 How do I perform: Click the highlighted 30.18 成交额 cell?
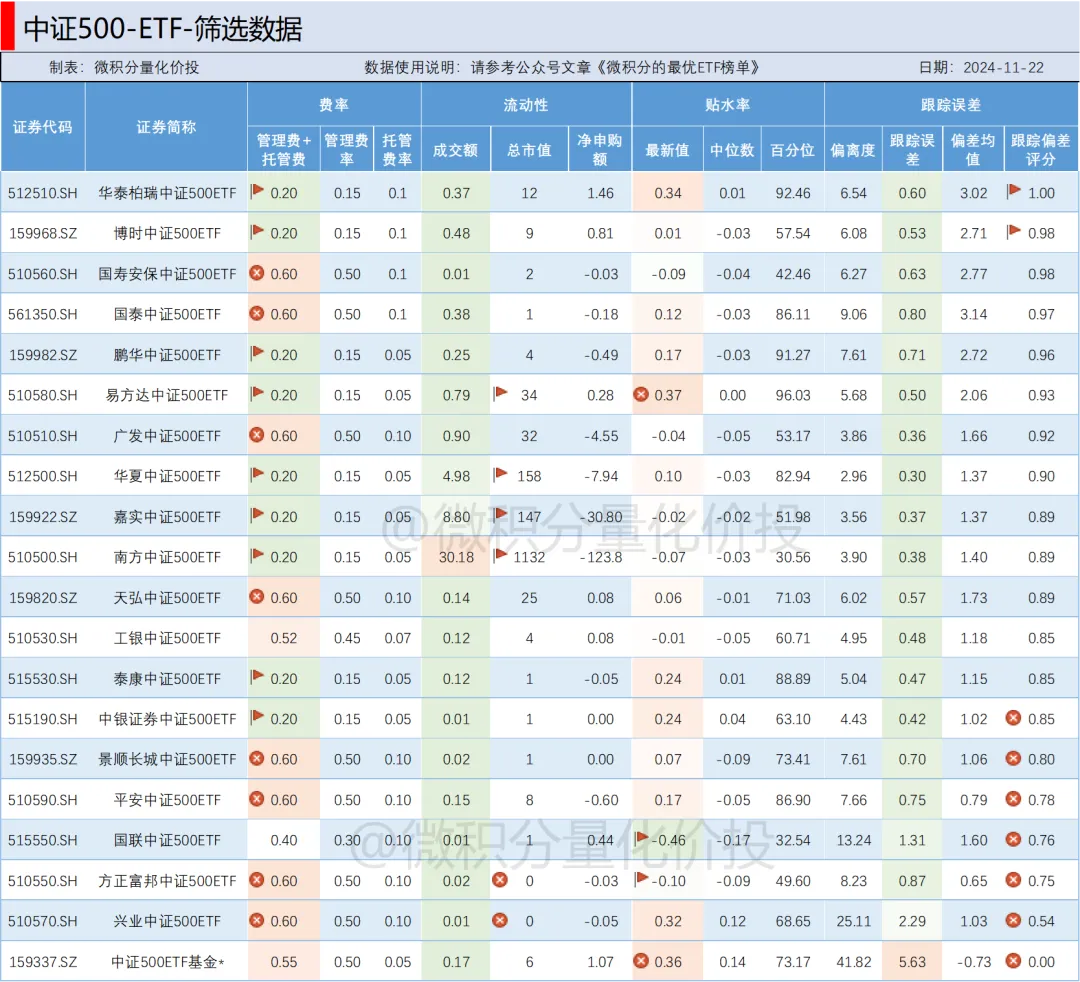455,557
